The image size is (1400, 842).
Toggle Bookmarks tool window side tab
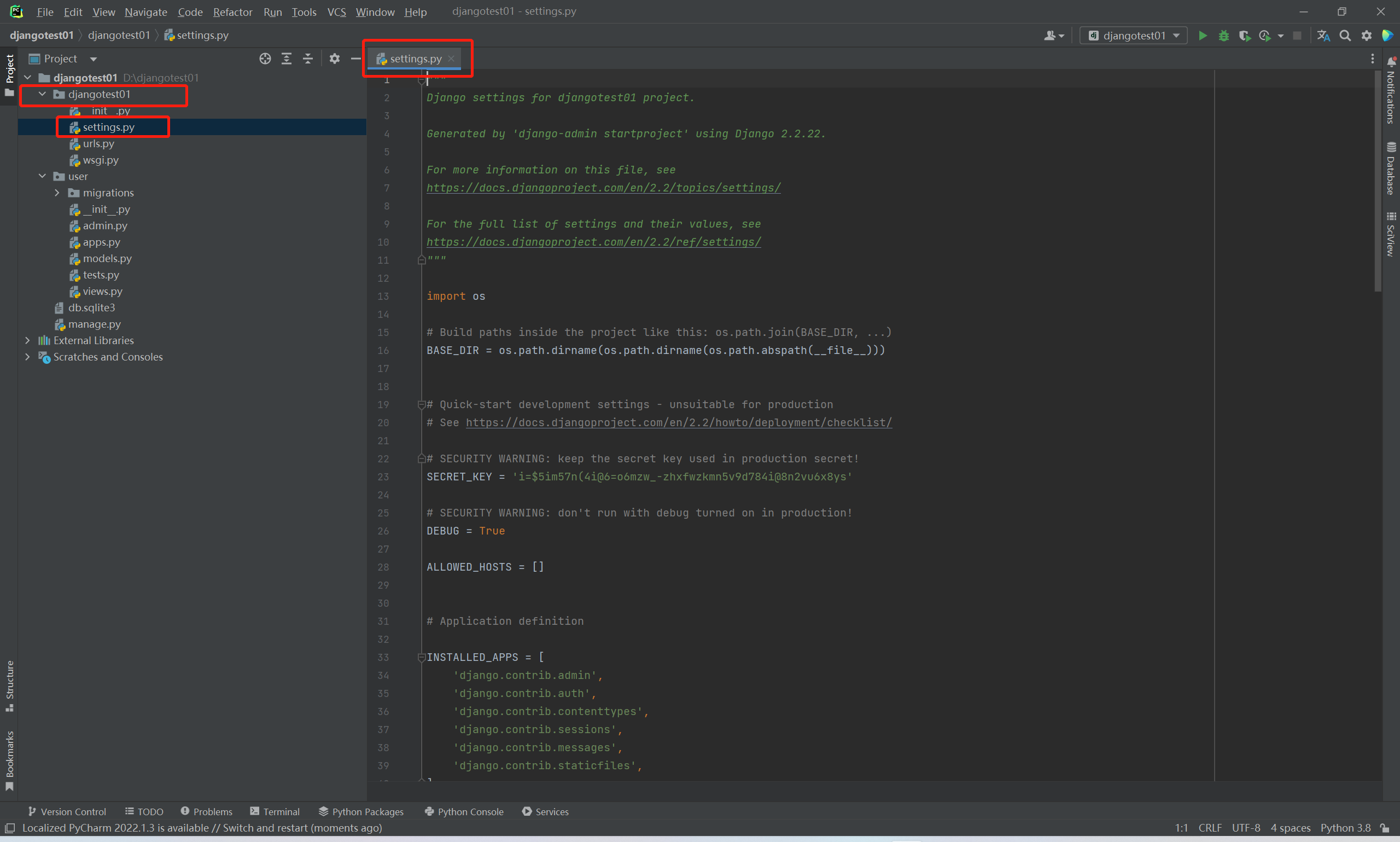[x=9, y=760]
